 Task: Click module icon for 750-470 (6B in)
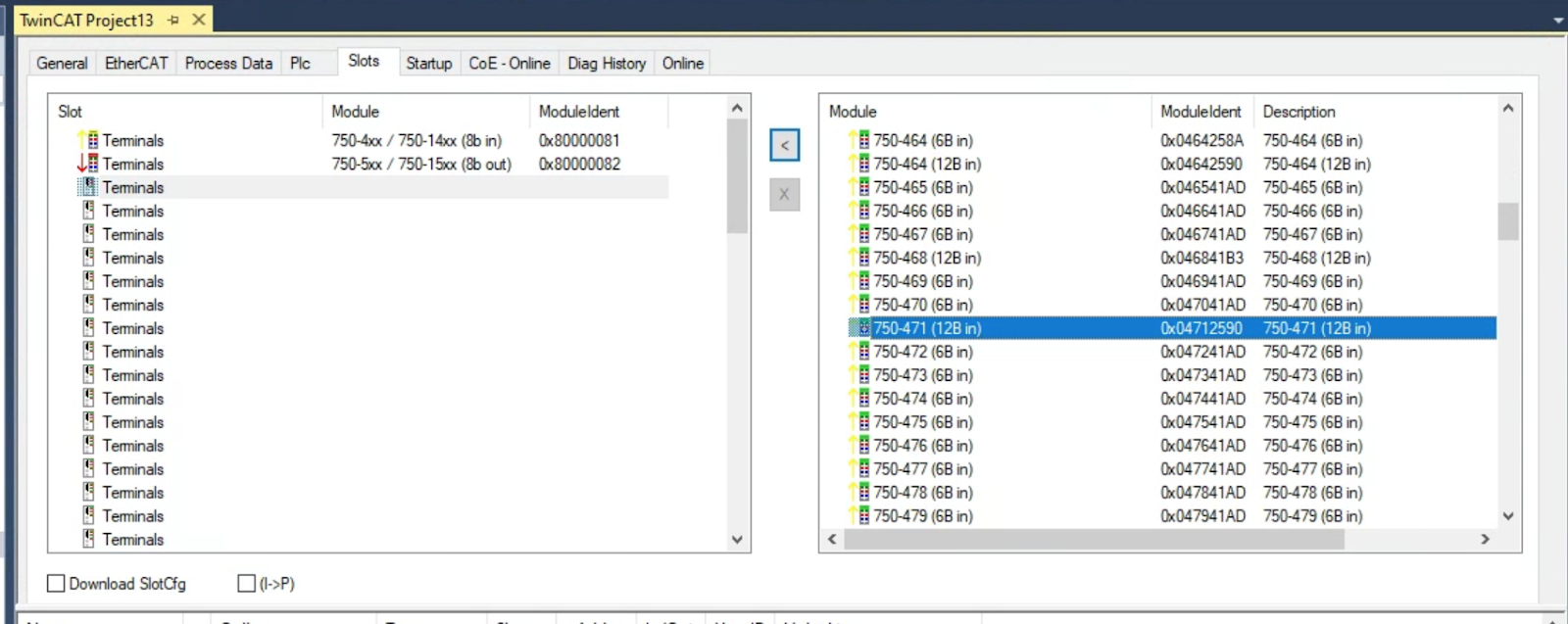[x=861, y=305]
